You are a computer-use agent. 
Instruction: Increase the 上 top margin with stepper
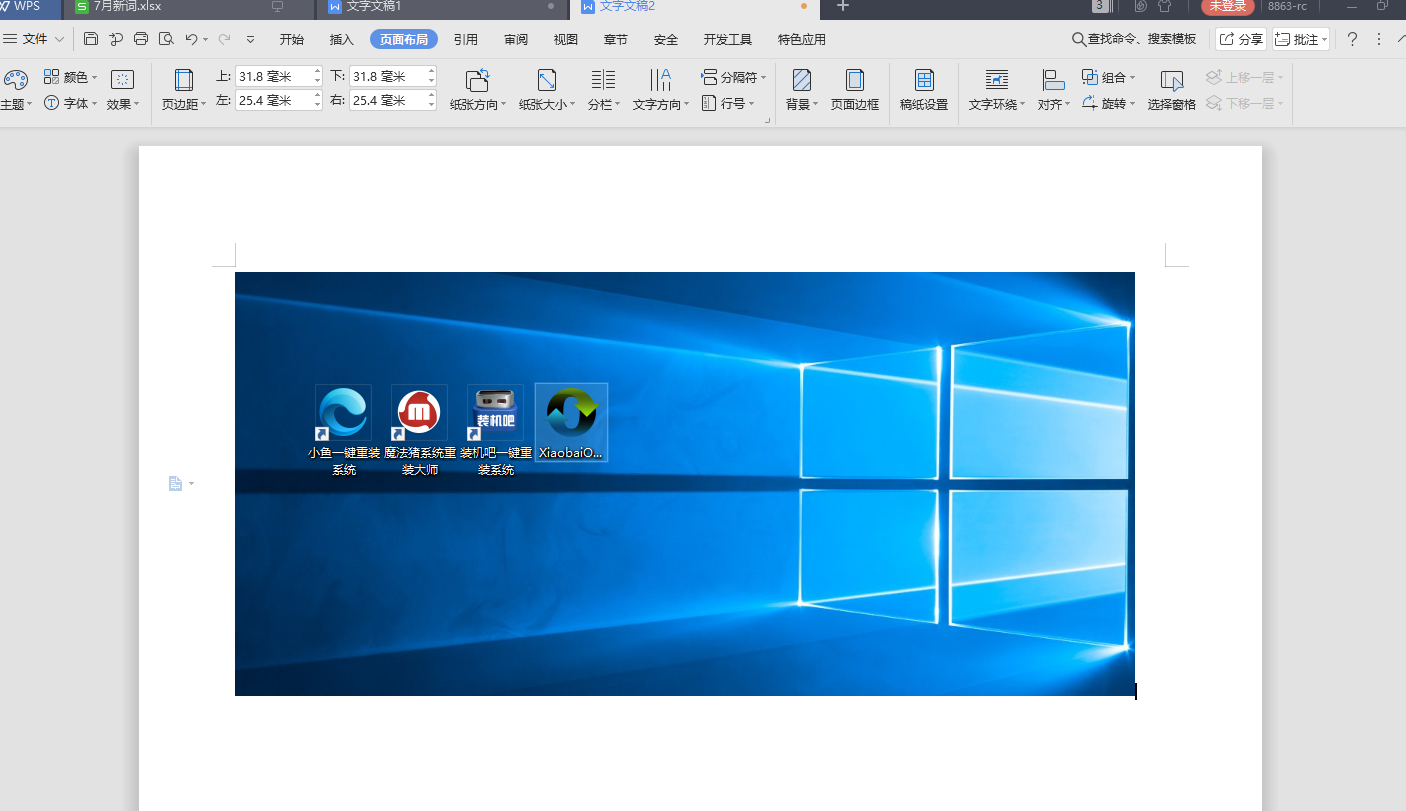[x=317, y=71]
